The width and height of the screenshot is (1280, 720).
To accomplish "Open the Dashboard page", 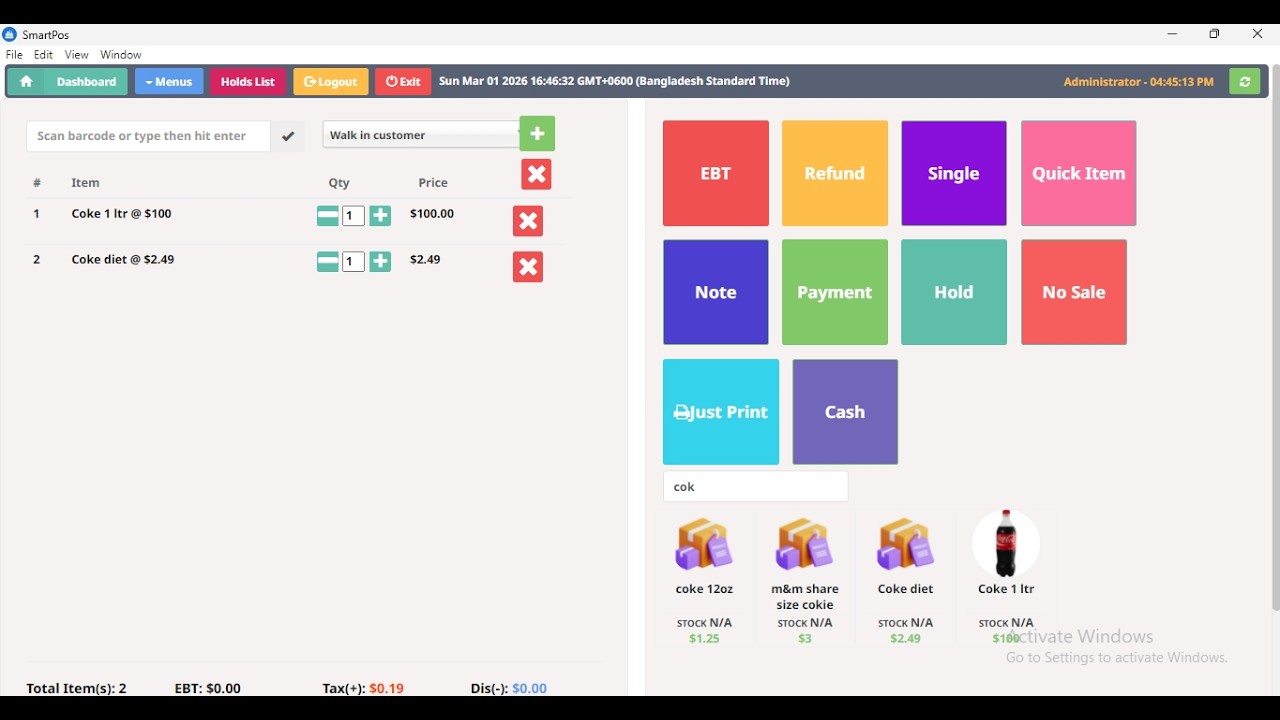I will [87, 82].
